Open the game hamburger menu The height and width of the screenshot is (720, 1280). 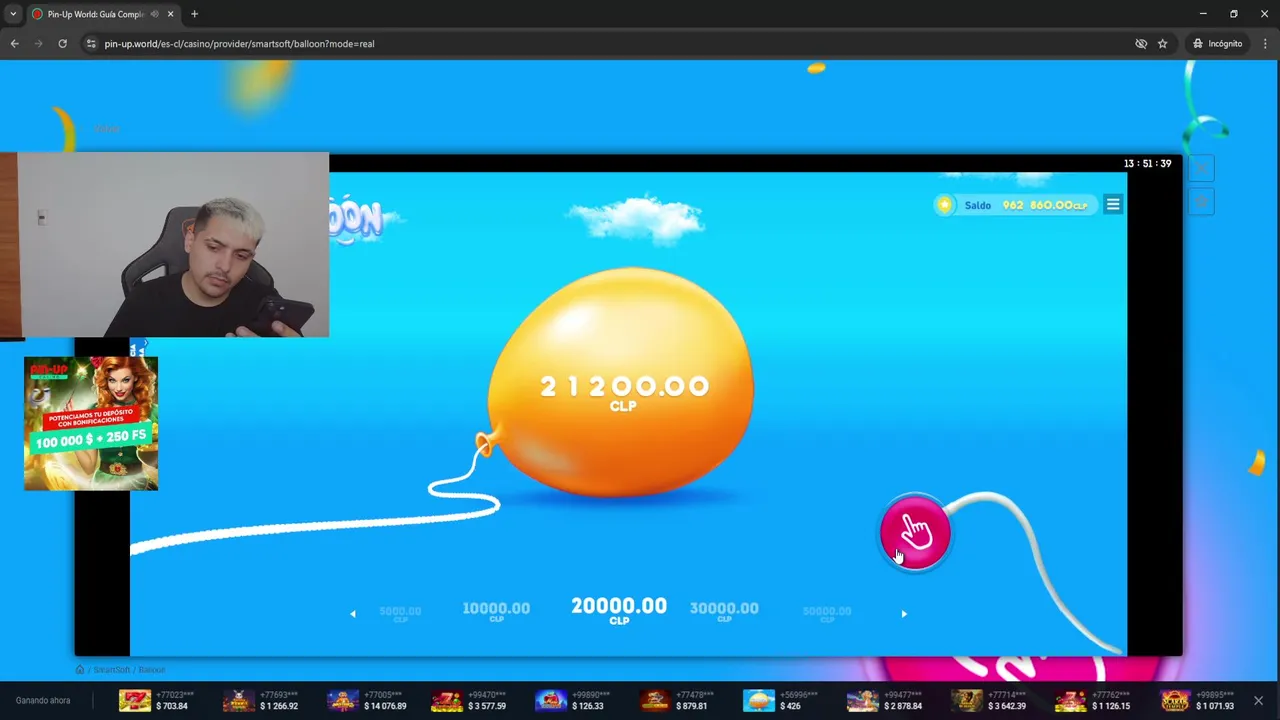point(1113,205)
